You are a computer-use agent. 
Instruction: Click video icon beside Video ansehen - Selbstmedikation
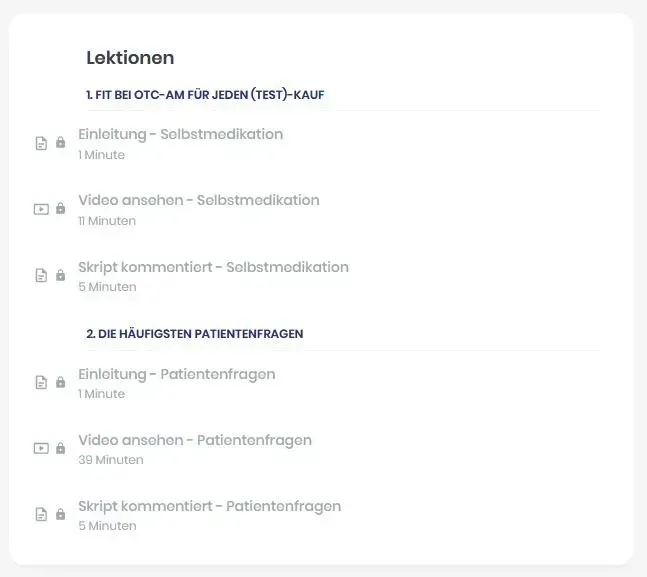[41, 209]
